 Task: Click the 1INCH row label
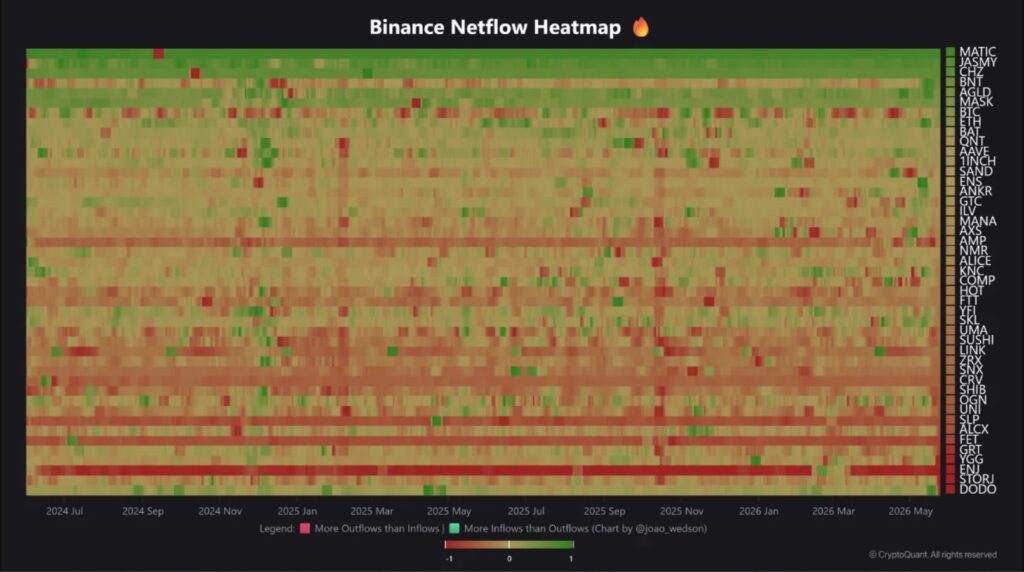[978, 161]
